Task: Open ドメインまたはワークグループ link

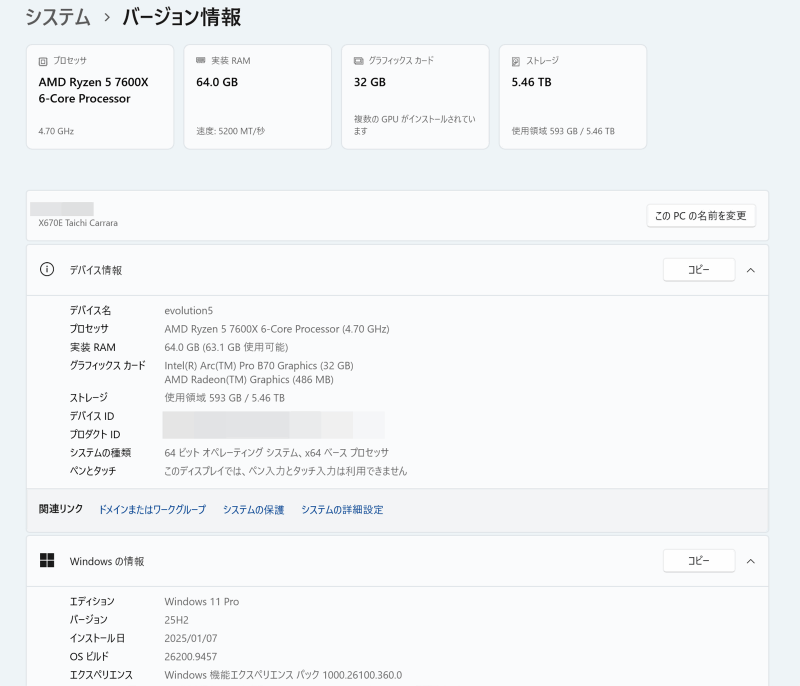Action: tap(152, 510)
